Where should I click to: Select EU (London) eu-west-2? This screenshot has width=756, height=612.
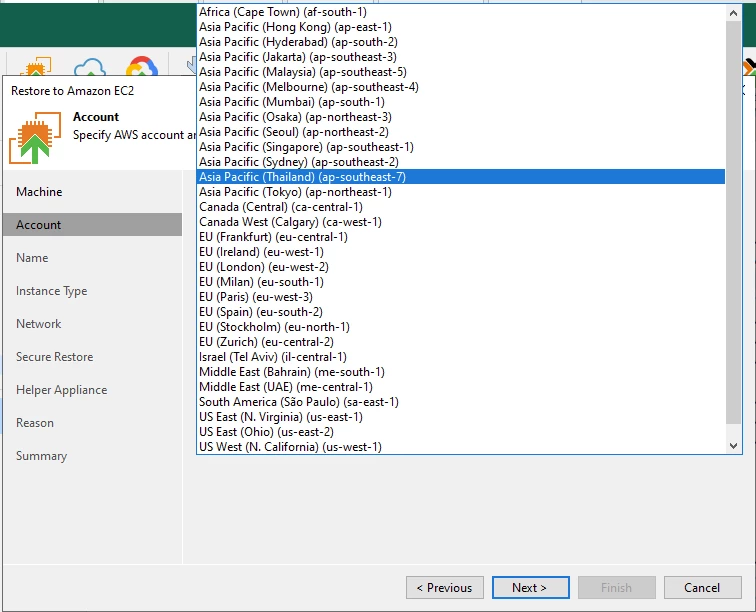coord(461,267)
